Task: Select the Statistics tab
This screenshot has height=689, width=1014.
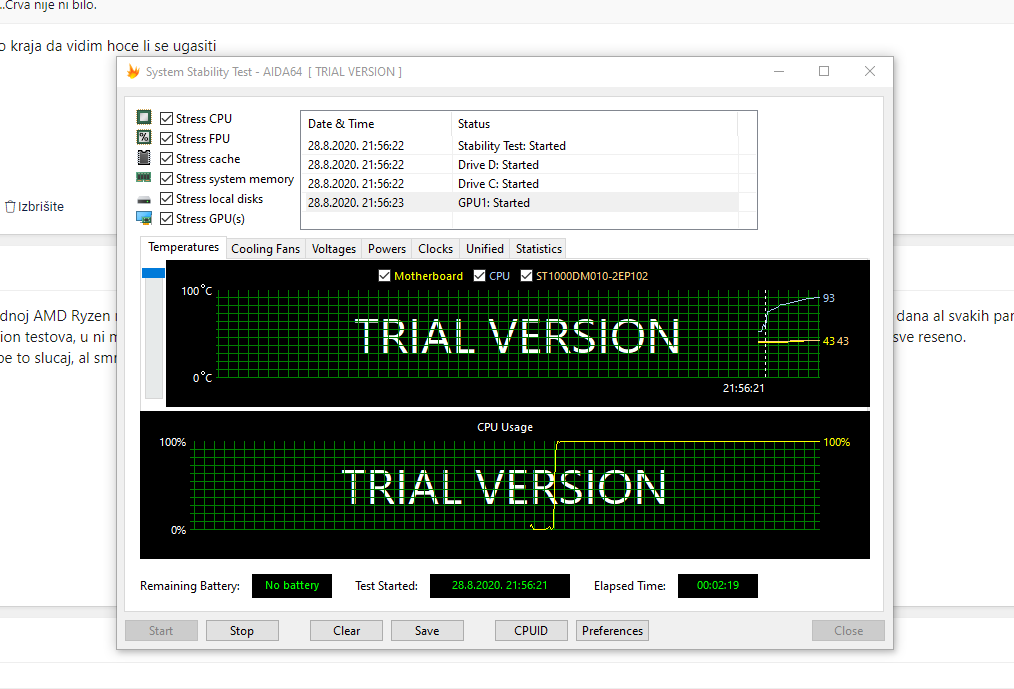Action: pyautogui.click(x=538, y=249)
